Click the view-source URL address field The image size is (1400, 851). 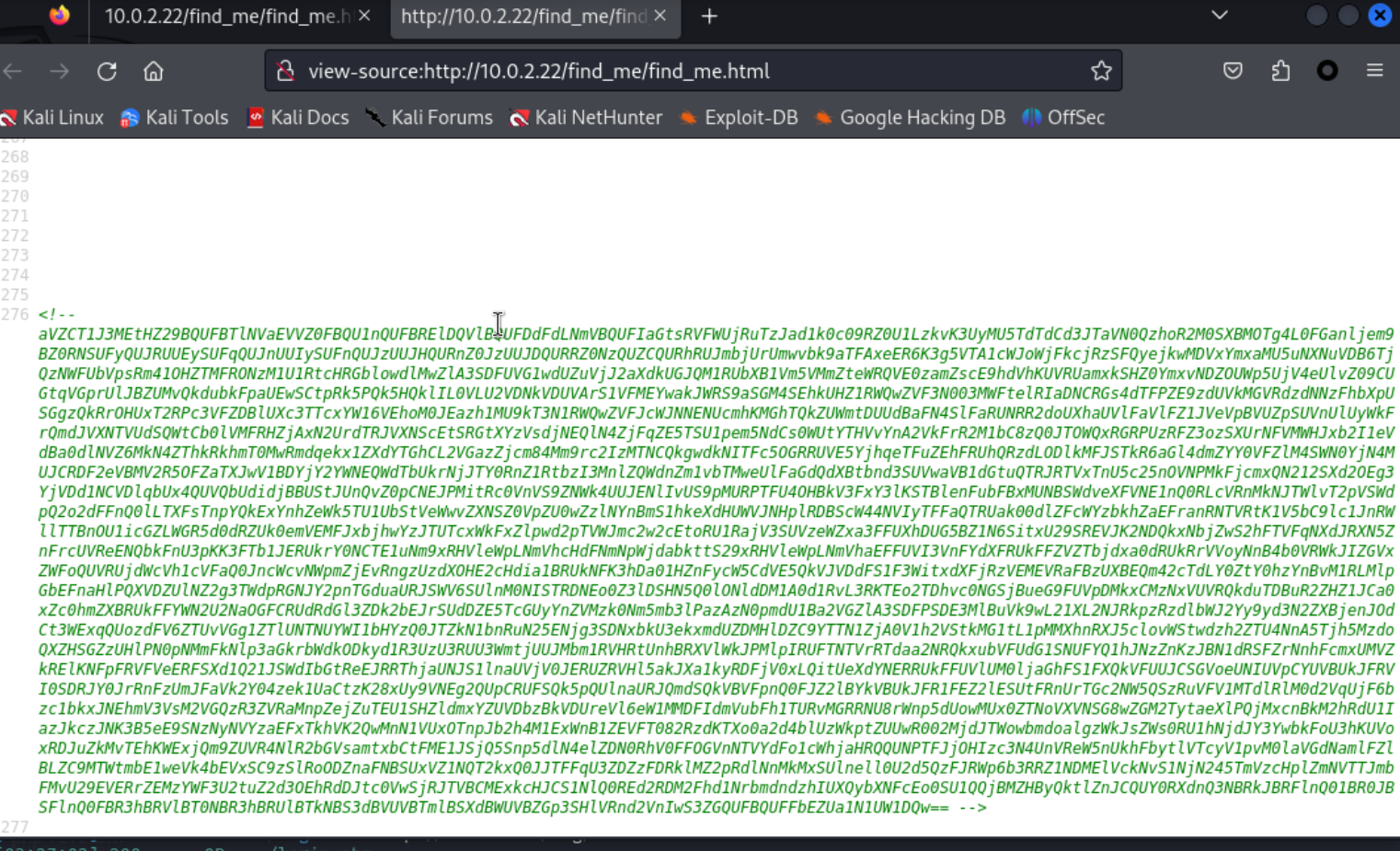[694, 71]
